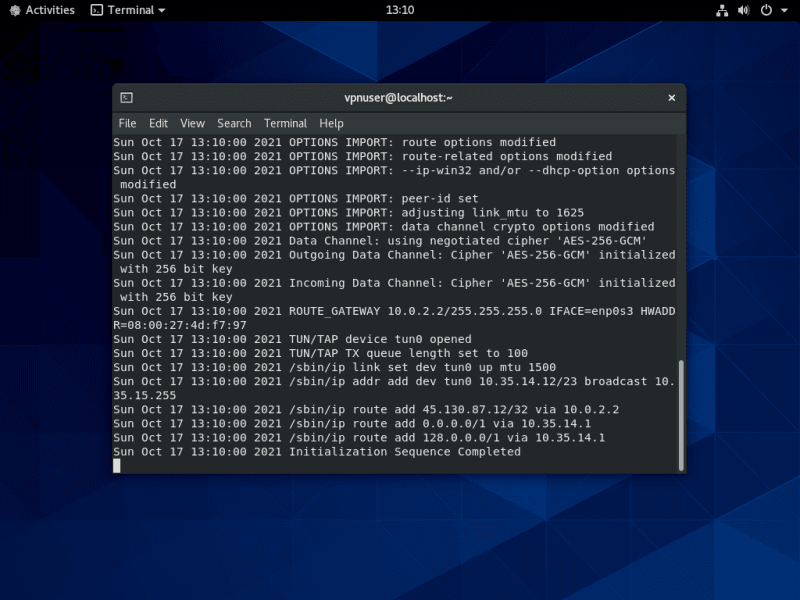Click the Activities button
Image resolution: width=800 pixels, height=600 pixels.
pyautogui.click(x=49, y=10)
